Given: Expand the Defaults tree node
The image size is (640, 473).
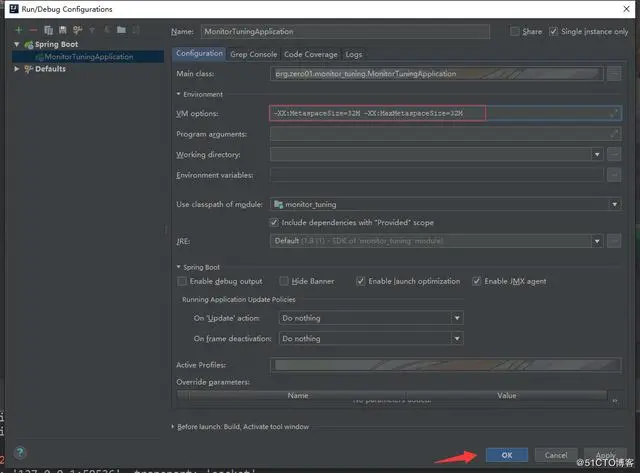Looking at the screenshot, I should click(x=17, y=69).
